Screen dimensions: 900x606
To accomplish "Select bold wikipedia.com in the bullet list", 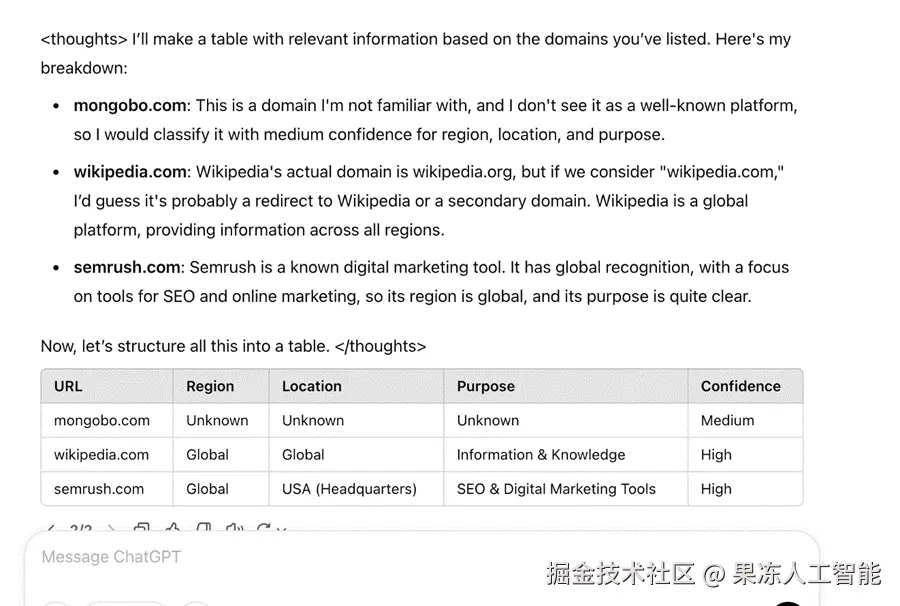I will coord(130,172).
